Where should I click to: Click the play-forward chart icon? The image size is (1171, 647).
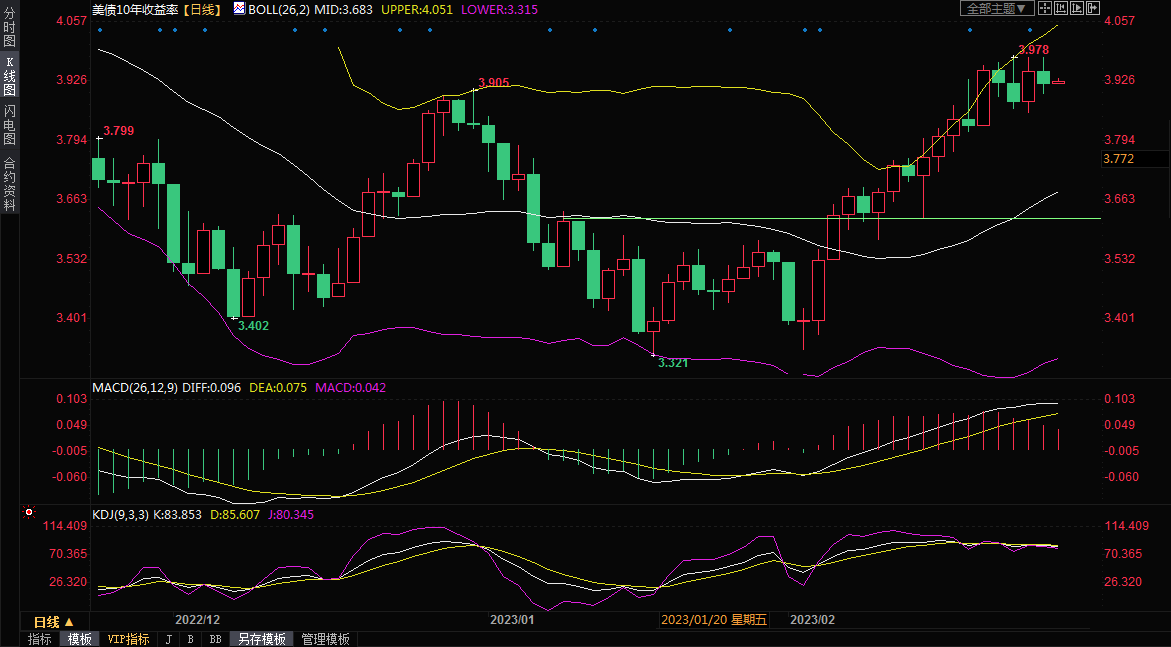(1076, 8)
